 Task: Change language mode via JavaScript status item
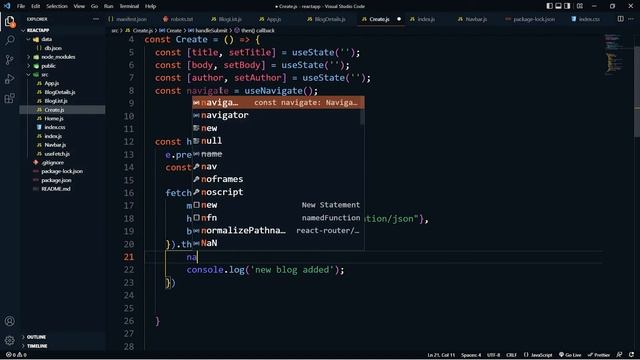[538, 355]
